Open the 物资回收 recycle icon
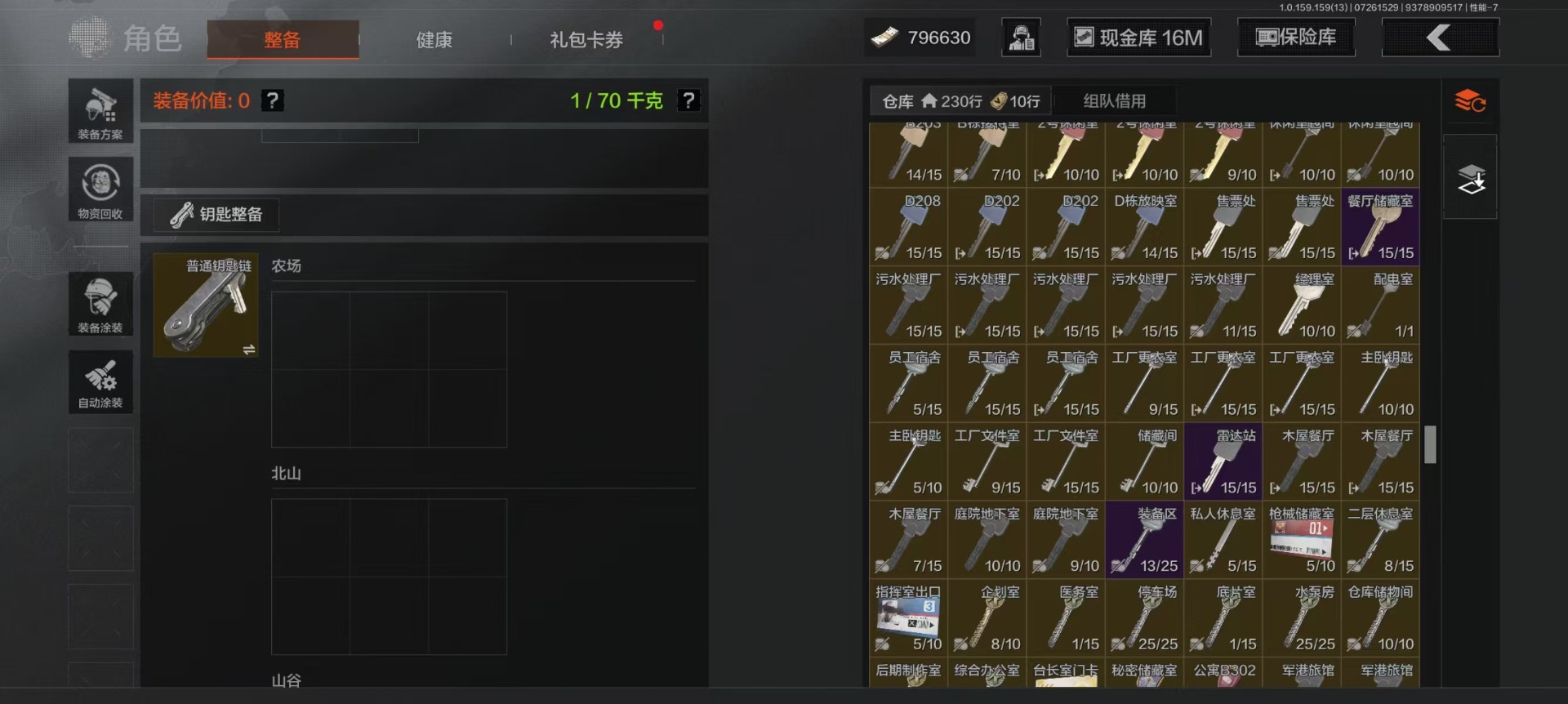 coord(100,189)
